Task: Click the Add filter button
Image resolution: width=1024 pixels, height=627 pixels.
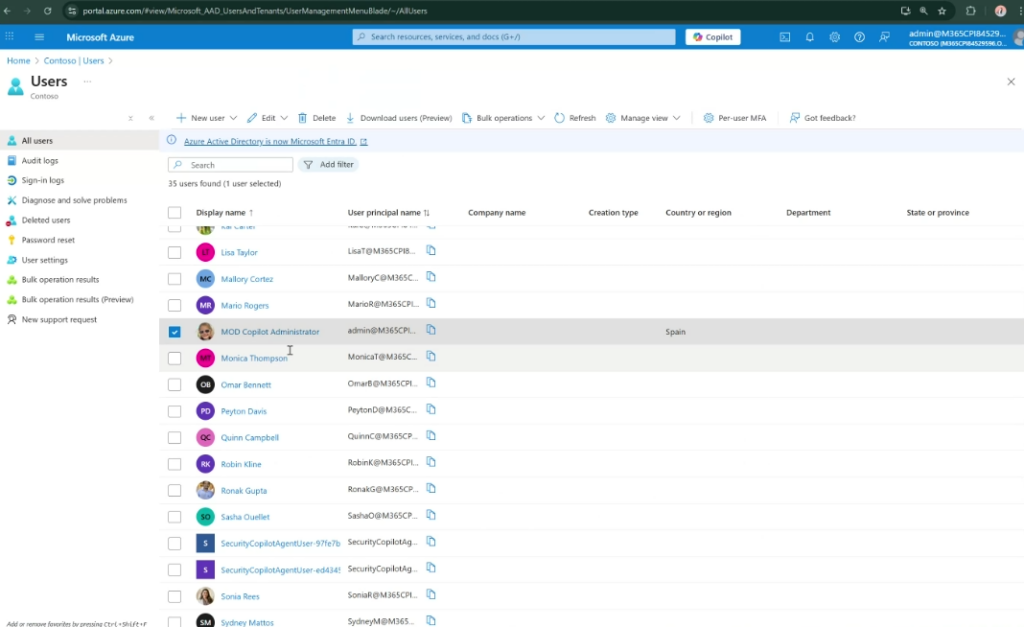Action: click(x=329, y=165)
